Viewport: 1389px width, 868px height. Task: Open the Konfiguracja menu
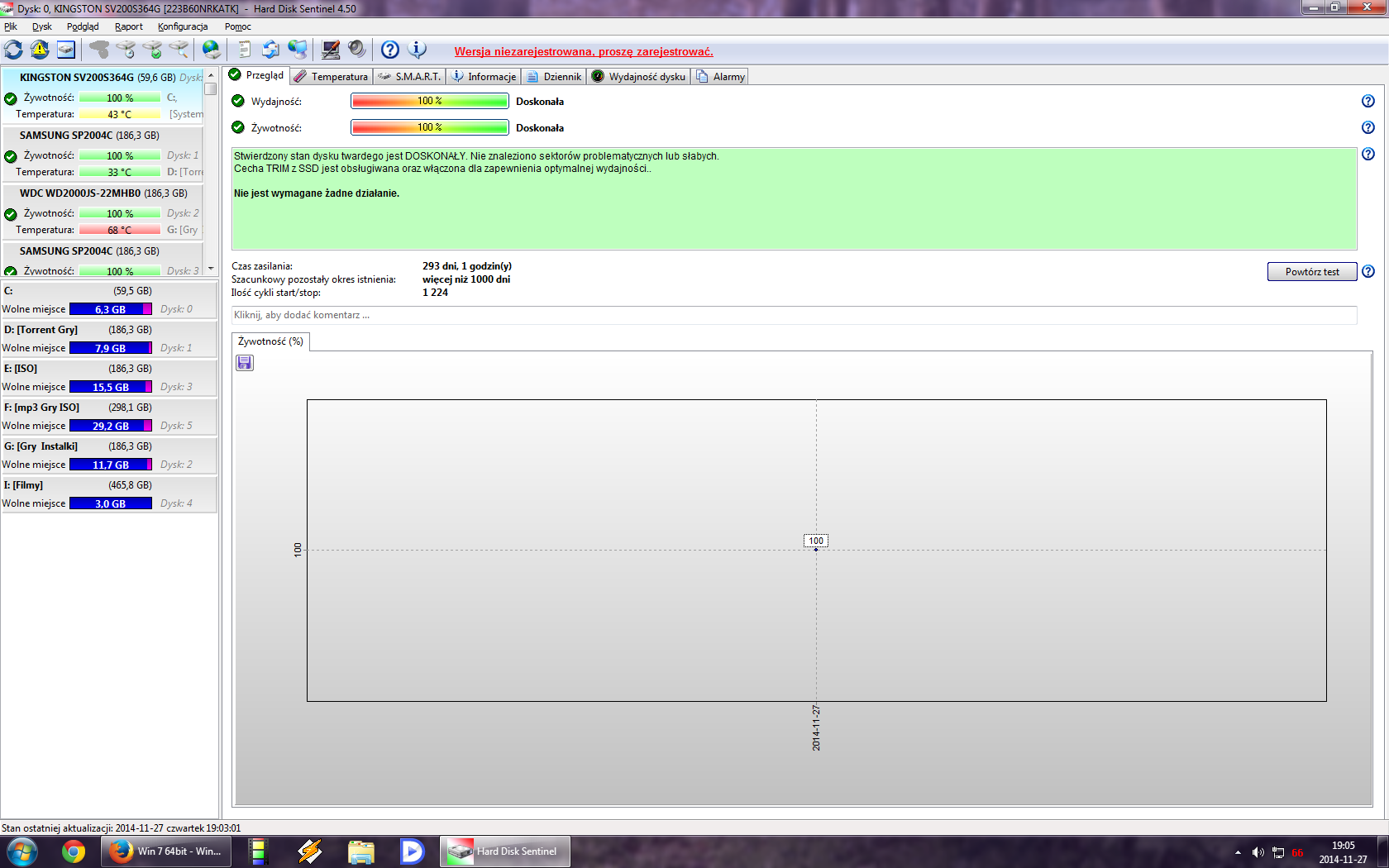(x=183, y=26)
